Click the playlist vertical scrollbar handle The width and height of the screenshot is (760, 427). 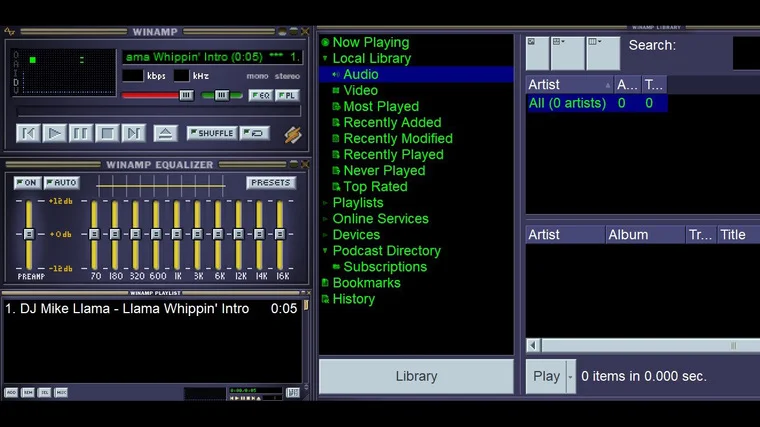pyautogui.click(x=306, y=305)
